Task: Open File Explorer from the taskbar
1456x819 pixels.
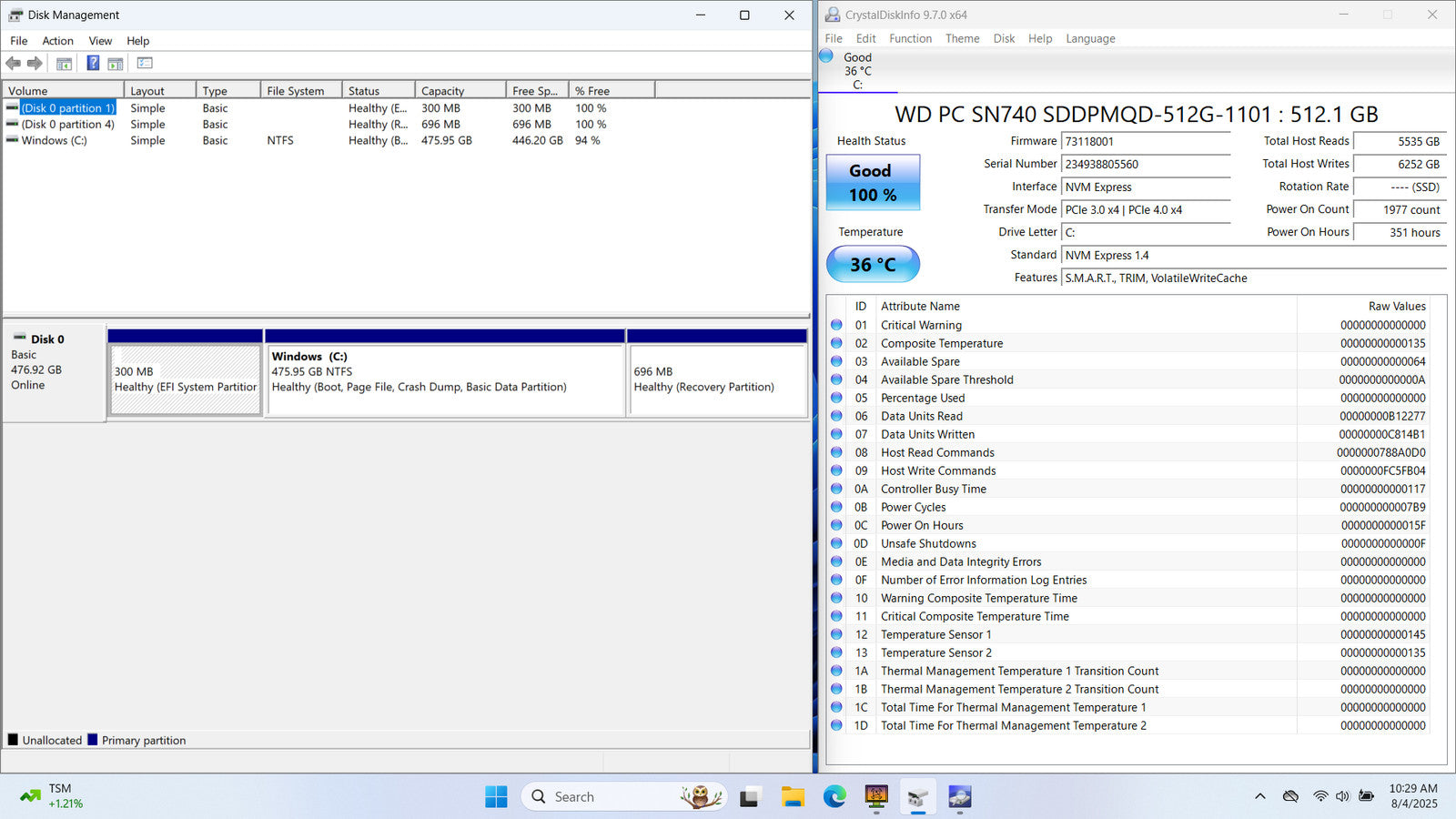Action: 793,797
